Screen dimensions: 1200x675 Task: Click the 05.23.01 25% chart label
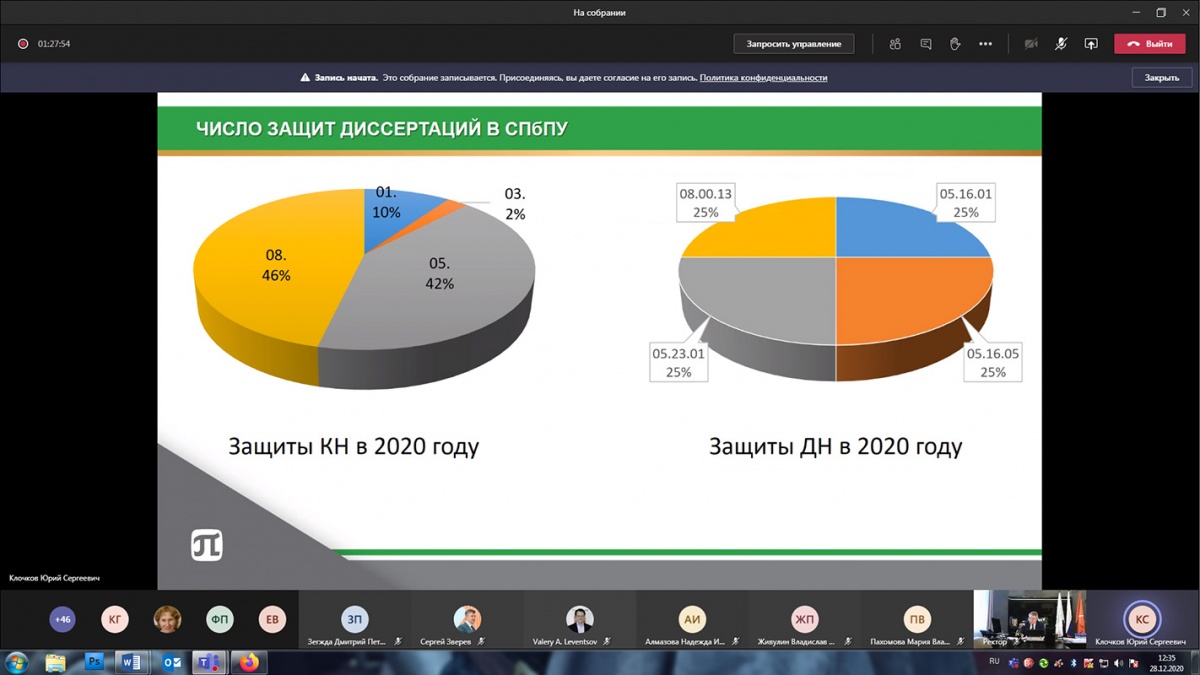pos(679,362)
